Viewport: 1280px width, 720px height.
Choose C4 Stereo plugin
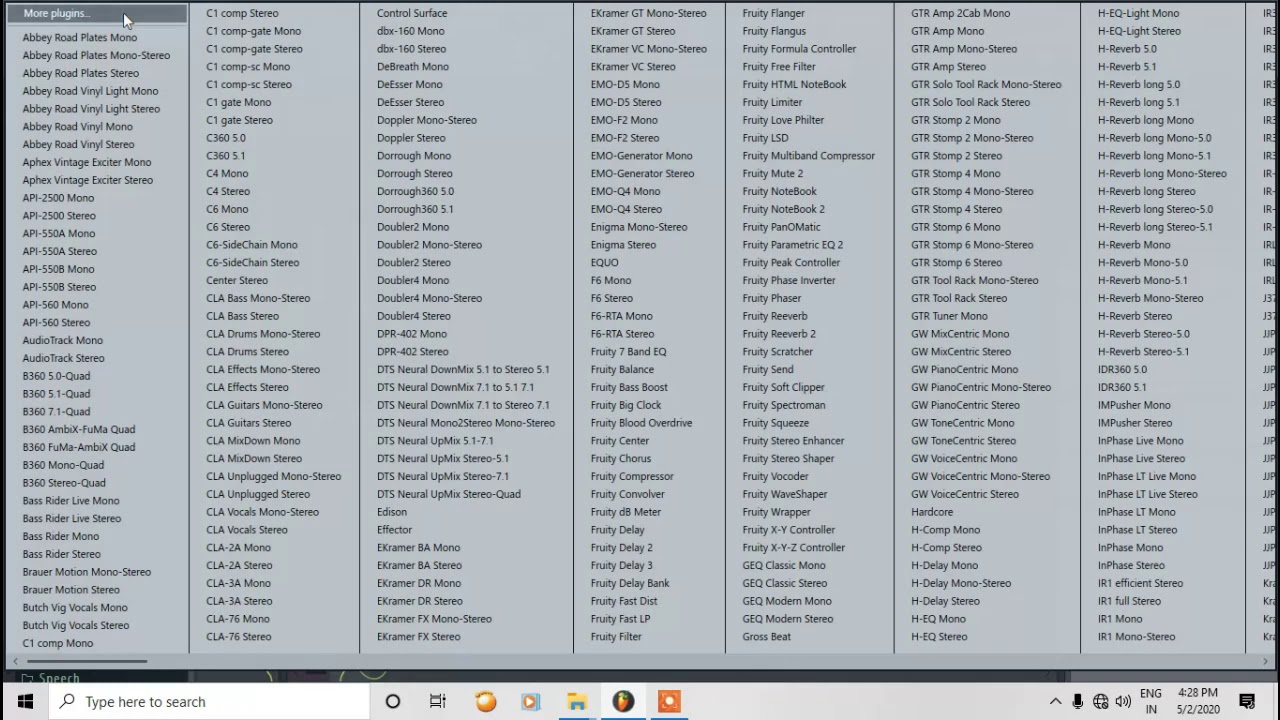228,191
